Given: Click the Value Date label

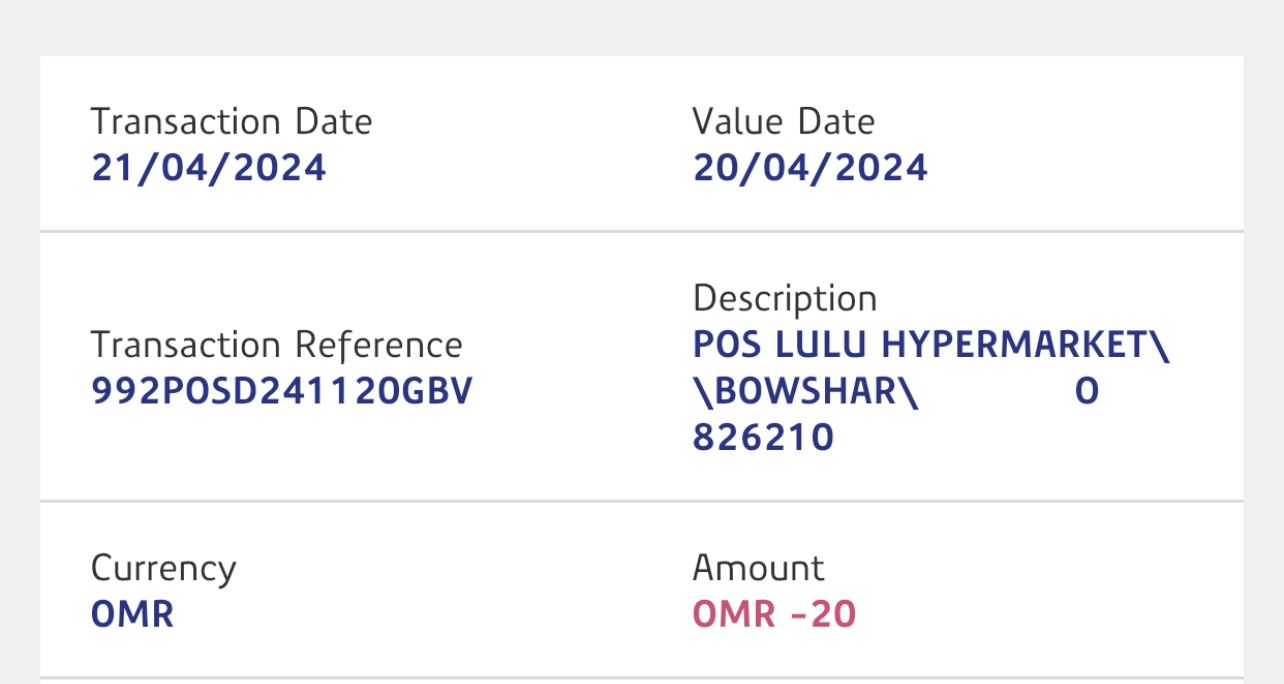Looking at the screenshot, I should (783, 122).
